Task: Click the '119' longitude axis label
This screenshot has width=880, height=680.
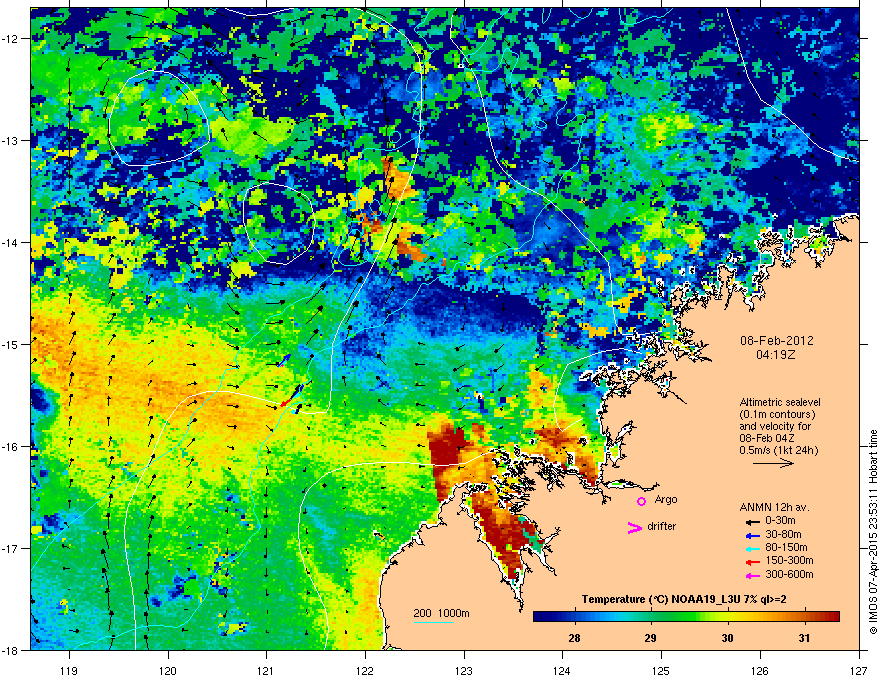Action: [69, 670]
